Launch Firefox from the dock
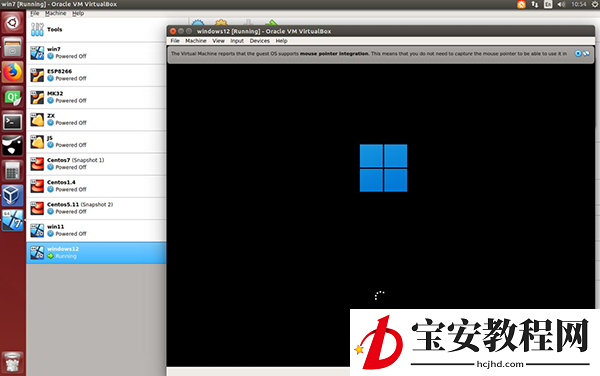 tap(12, 72)
